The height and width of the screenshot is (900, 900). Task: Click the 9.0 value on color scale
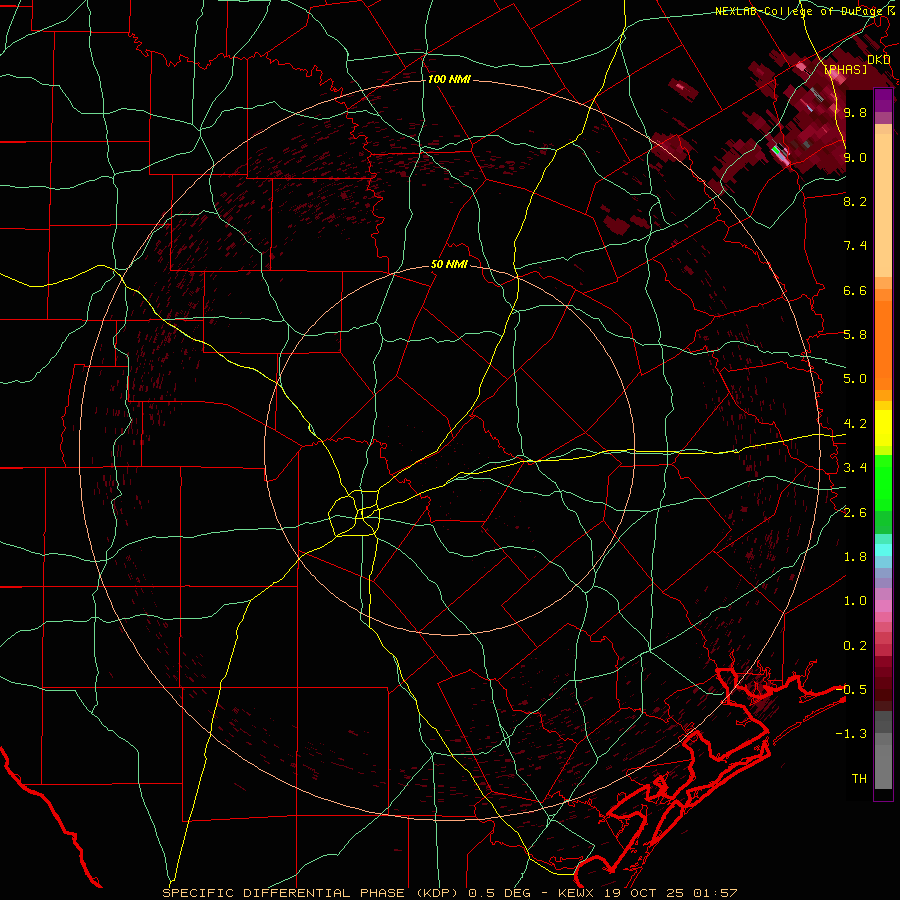pos(855,157)
